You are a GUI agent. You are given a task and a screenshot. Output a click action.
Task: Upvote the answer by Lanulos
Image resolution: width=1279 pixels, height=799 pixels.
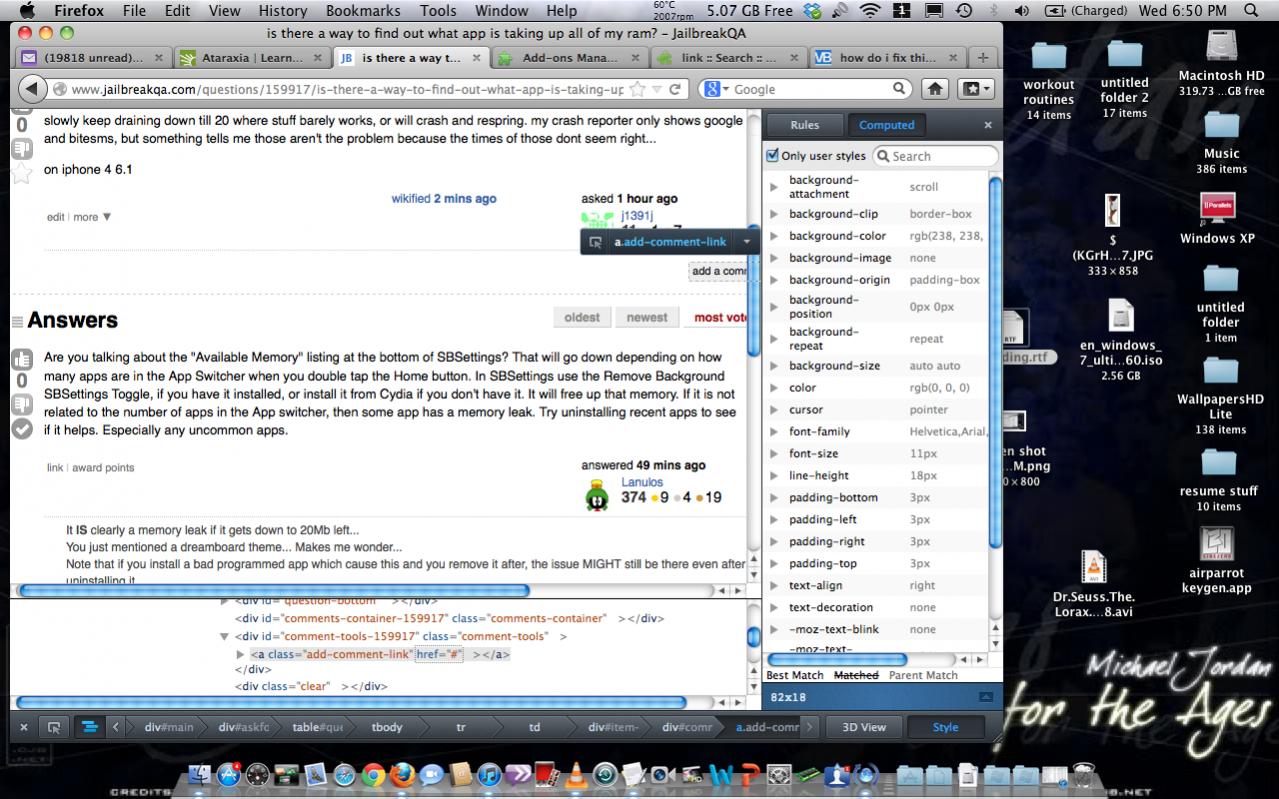click(x=21, y=359)
